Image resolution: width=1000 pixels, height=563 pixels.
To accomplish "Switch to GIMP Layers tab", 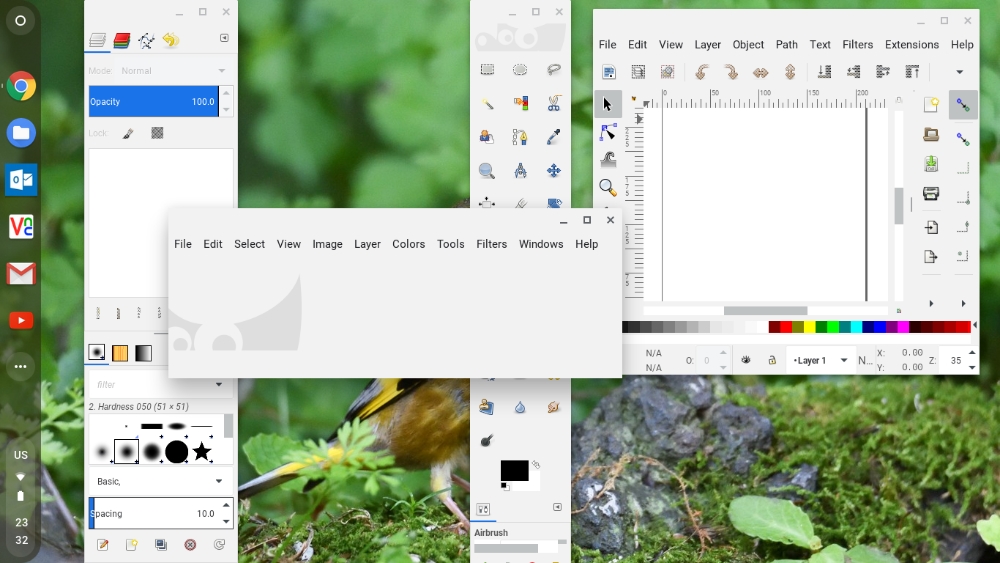I will coord(98,41).
